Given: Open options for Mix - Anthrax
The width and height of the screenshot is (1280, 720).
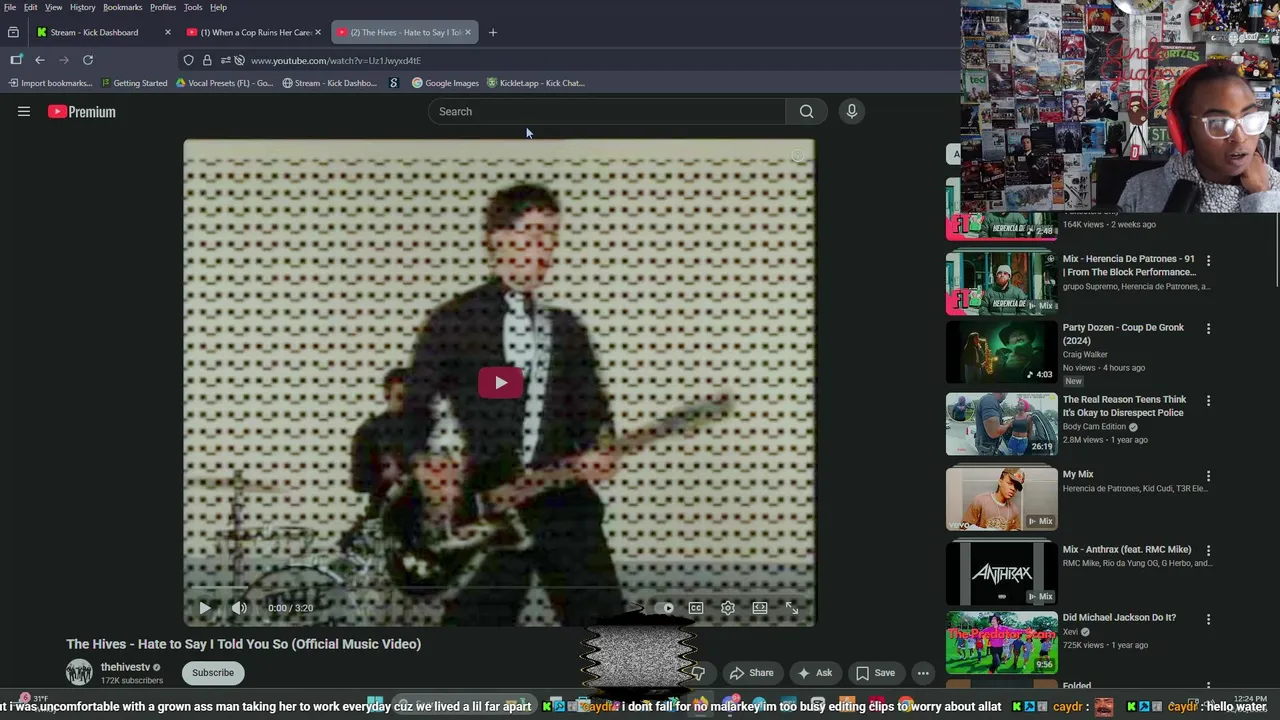Looking at the screenshot, I should pyautogui.click(x=1208, y=550).
